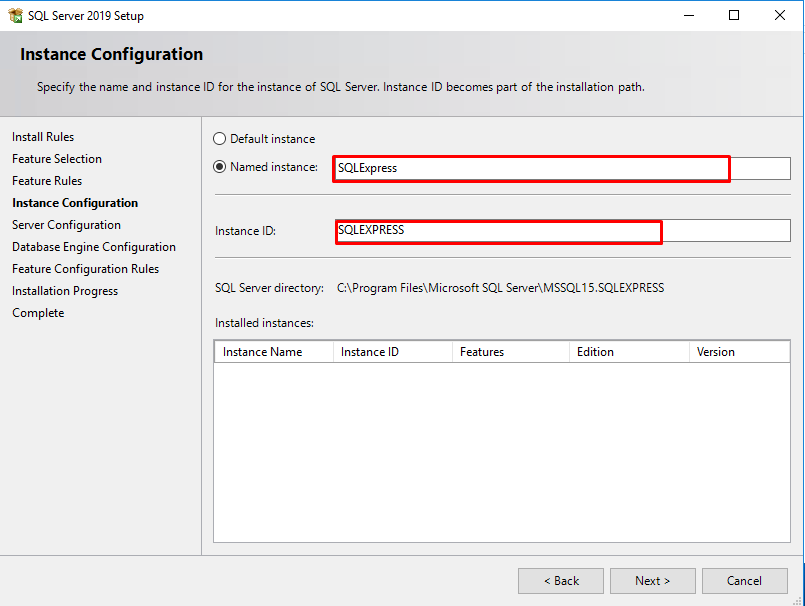Click the Version column header

click(x=739, y=352)
